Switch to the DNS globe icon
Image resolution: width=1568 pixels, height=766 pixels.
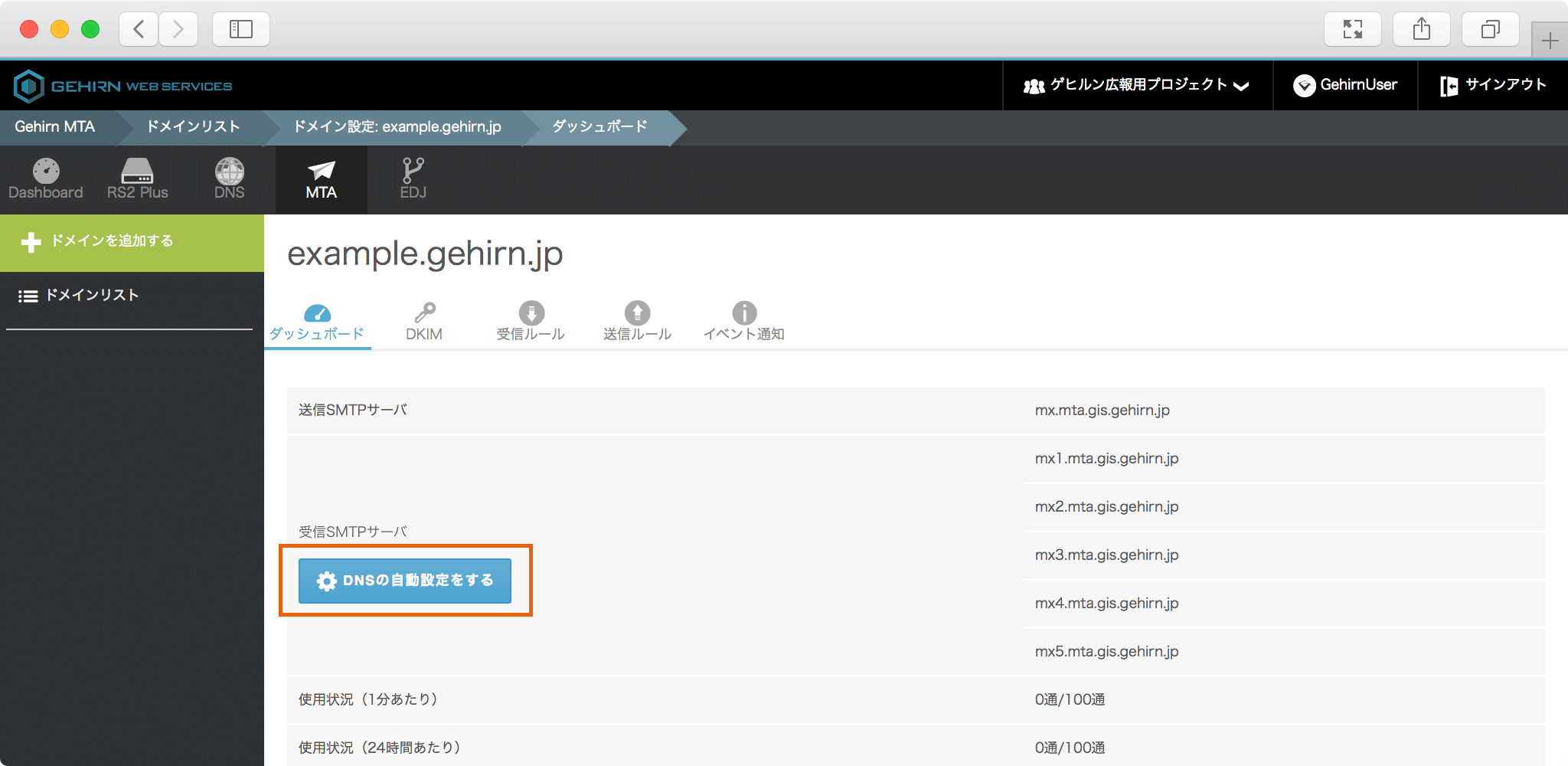pyautogui.click(x=230, y=179)
